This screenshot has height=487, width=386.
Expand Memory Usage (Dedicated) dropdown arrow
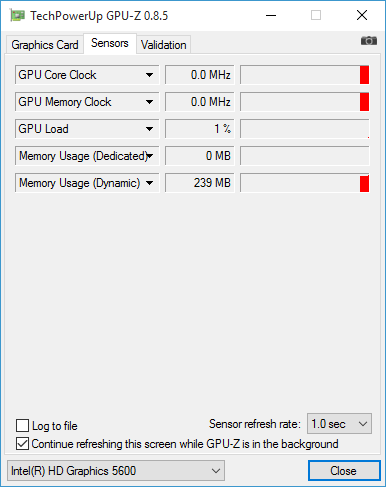pyautogui.click(x=150, y=156)
